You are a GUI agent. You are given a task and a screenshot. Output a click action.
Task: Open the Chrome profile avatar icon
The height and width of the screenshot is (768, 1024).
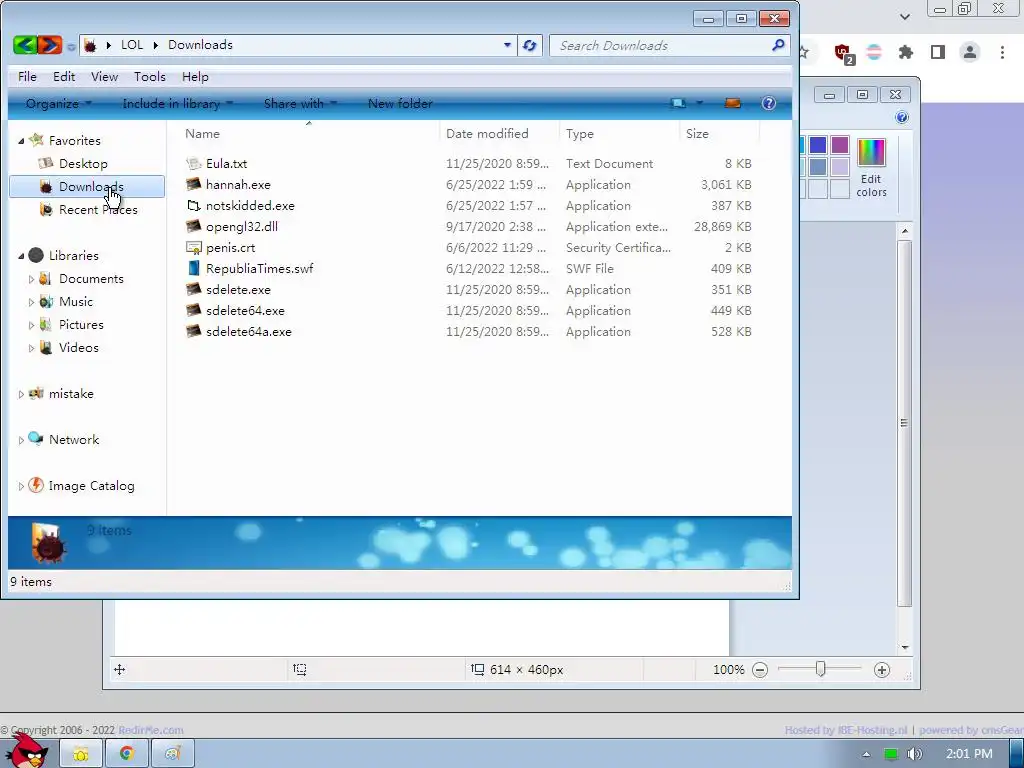coord(969,52)
